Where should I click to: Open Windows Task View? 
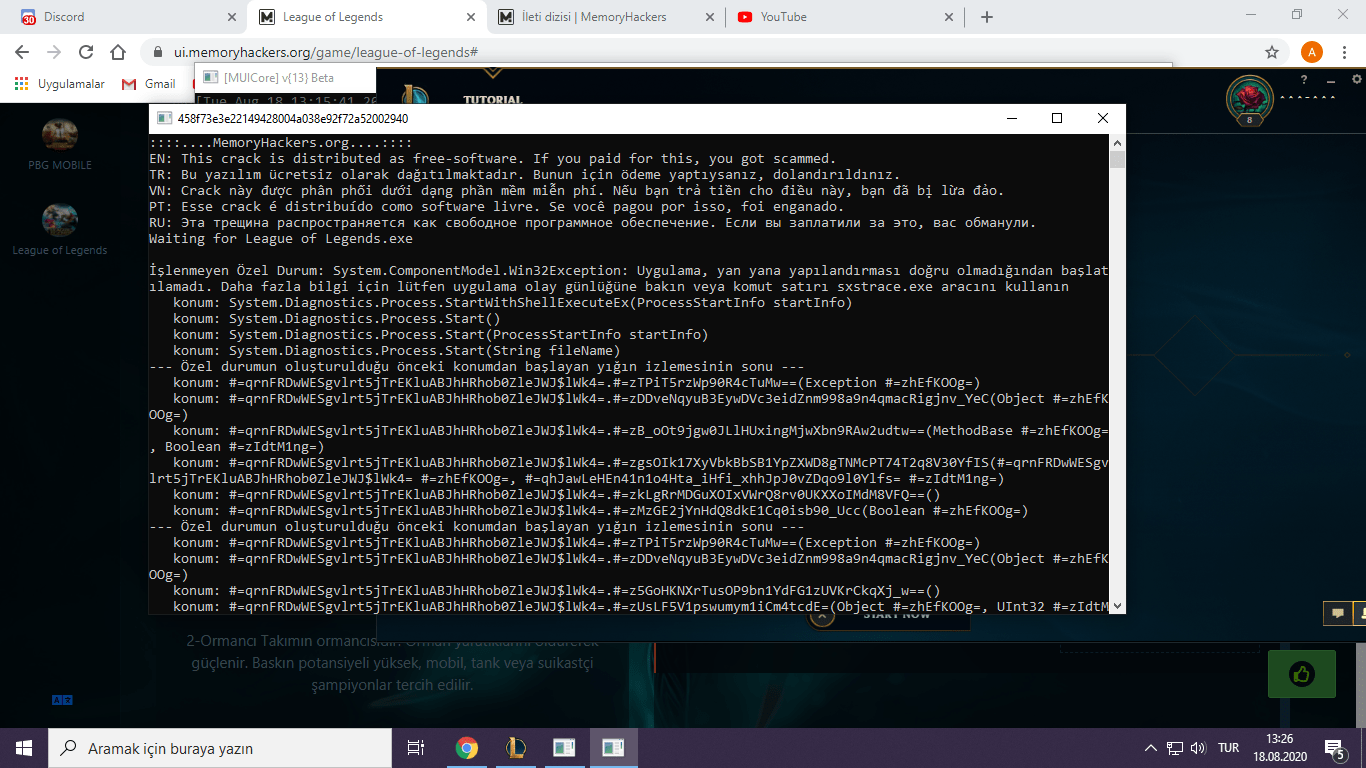(416, 748)
